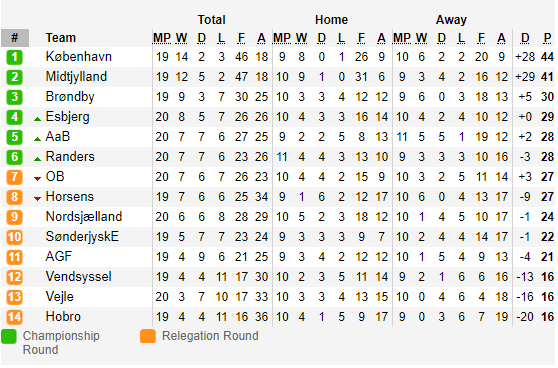The height and width of the screenshot is (368, 558).
Task: Select the Total section heading
Action: (211, 20)
